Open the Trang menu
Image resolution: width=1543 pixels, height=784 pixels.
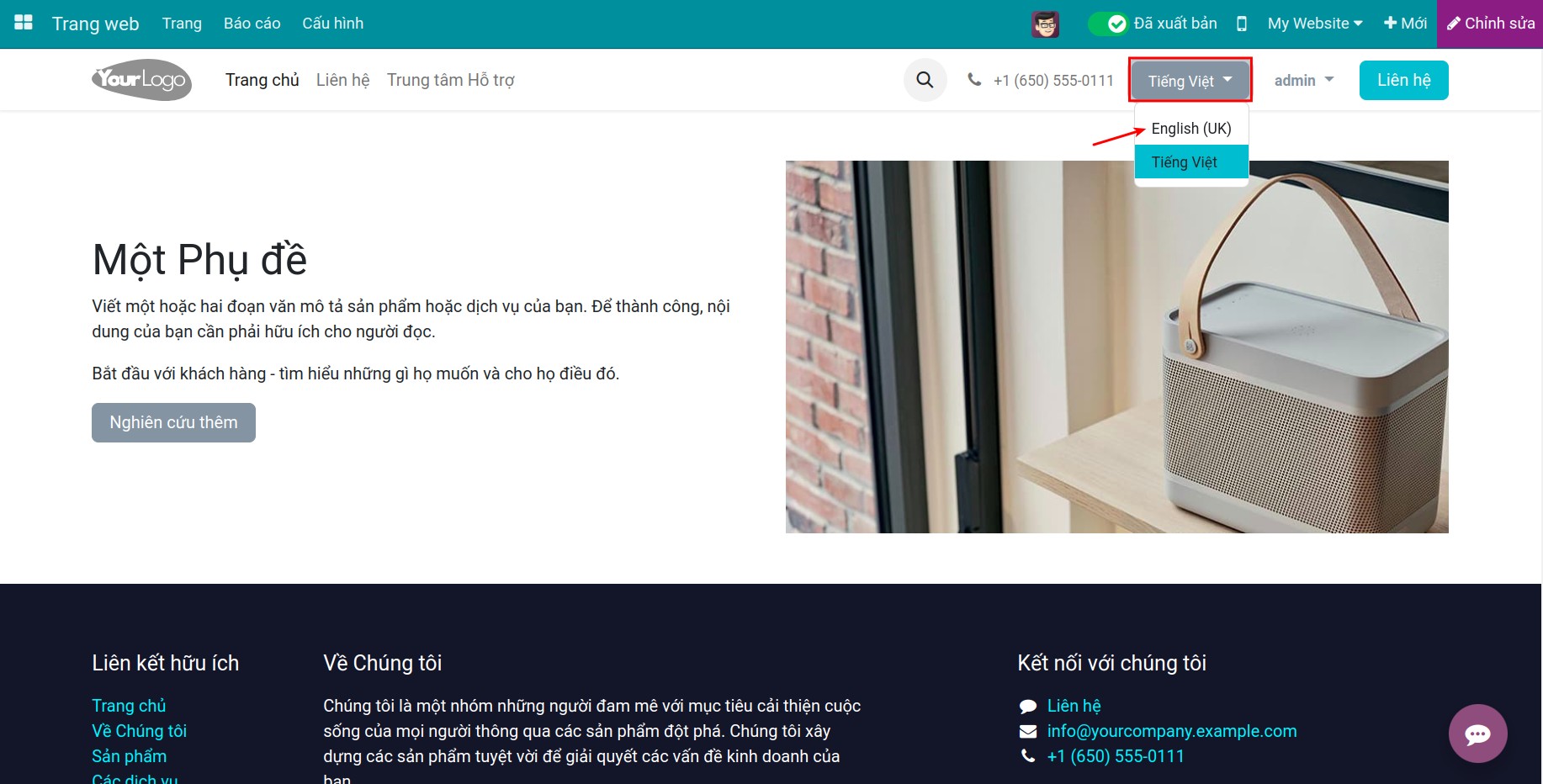pos(182,24)
